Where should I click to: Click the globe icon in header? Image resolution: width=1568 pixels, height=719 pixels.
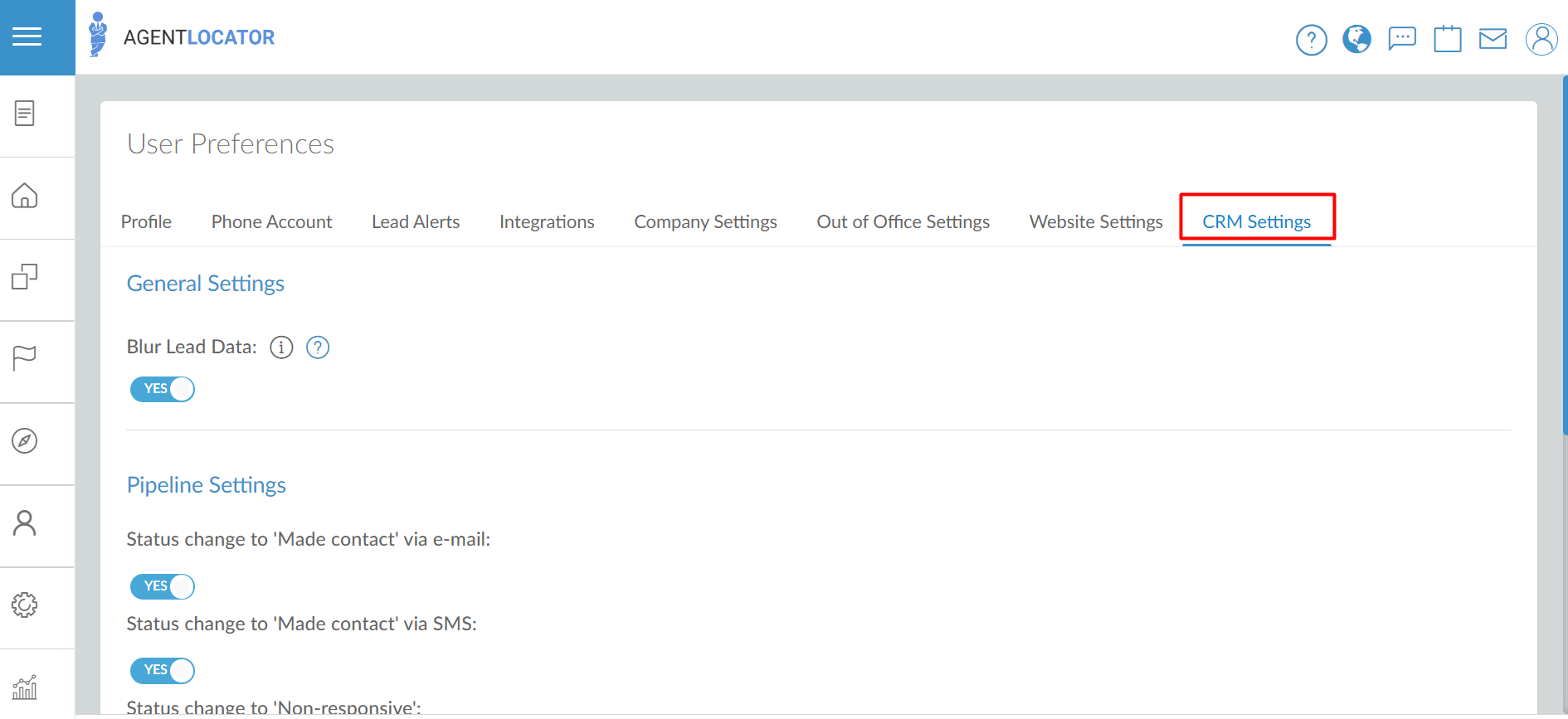click(x=1356, y=39)
